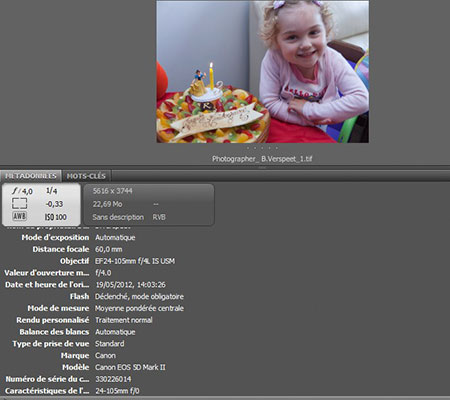Select the Balance des blancs label
450x400 pixels.
click(x=54, y=332)
